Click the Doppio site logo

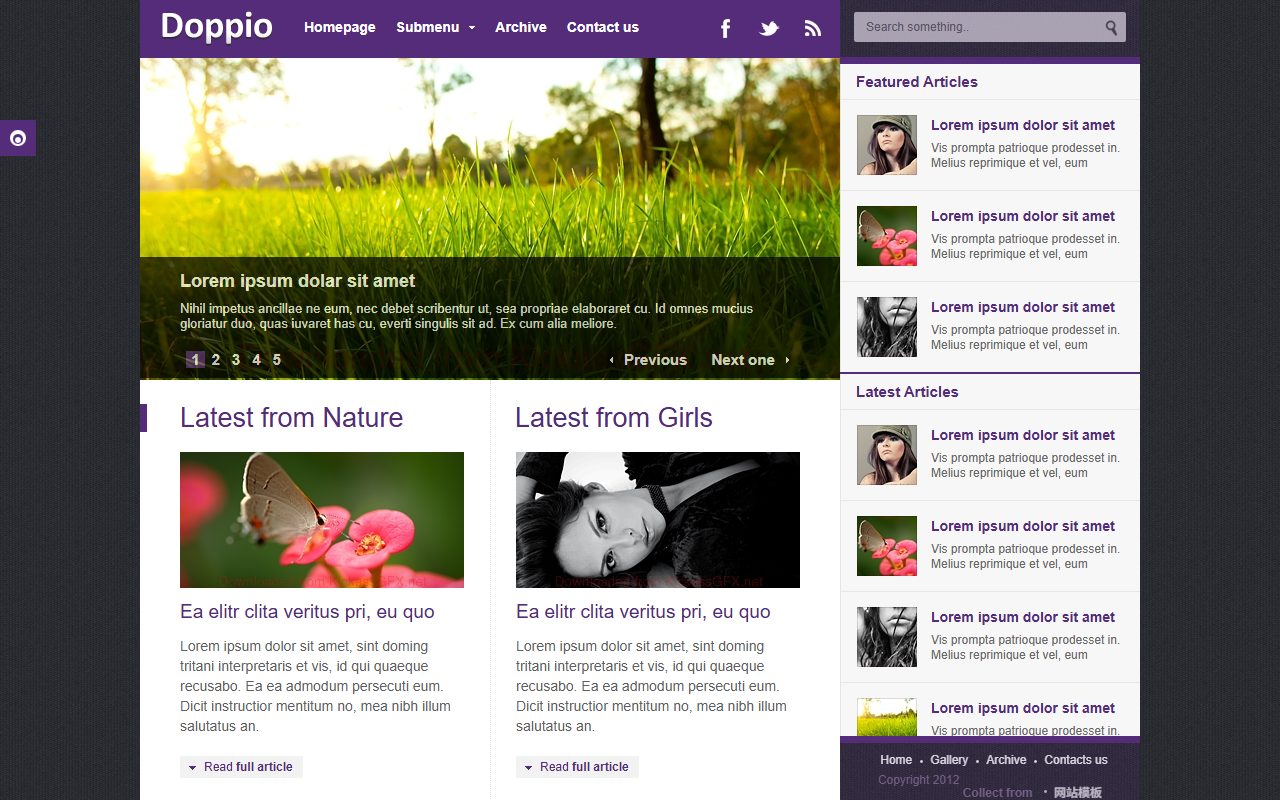(x=216, y=26)
